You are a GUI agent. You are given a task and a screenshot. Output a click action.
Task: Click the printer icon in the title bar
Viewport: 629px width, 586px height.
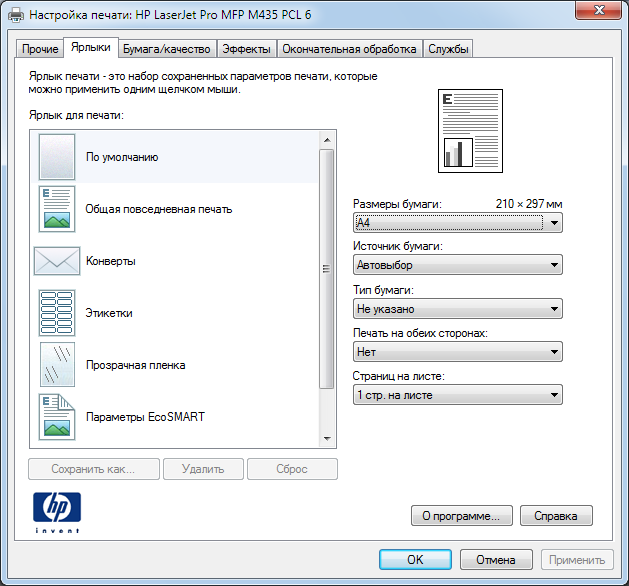coord(16,15)
